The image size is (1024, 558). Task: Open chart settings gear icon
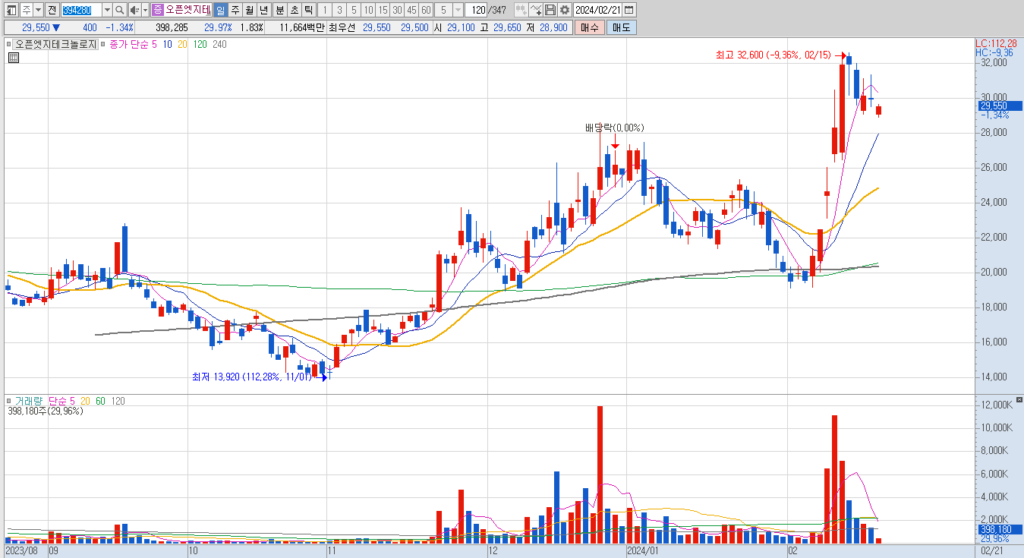tap(565, 10)
